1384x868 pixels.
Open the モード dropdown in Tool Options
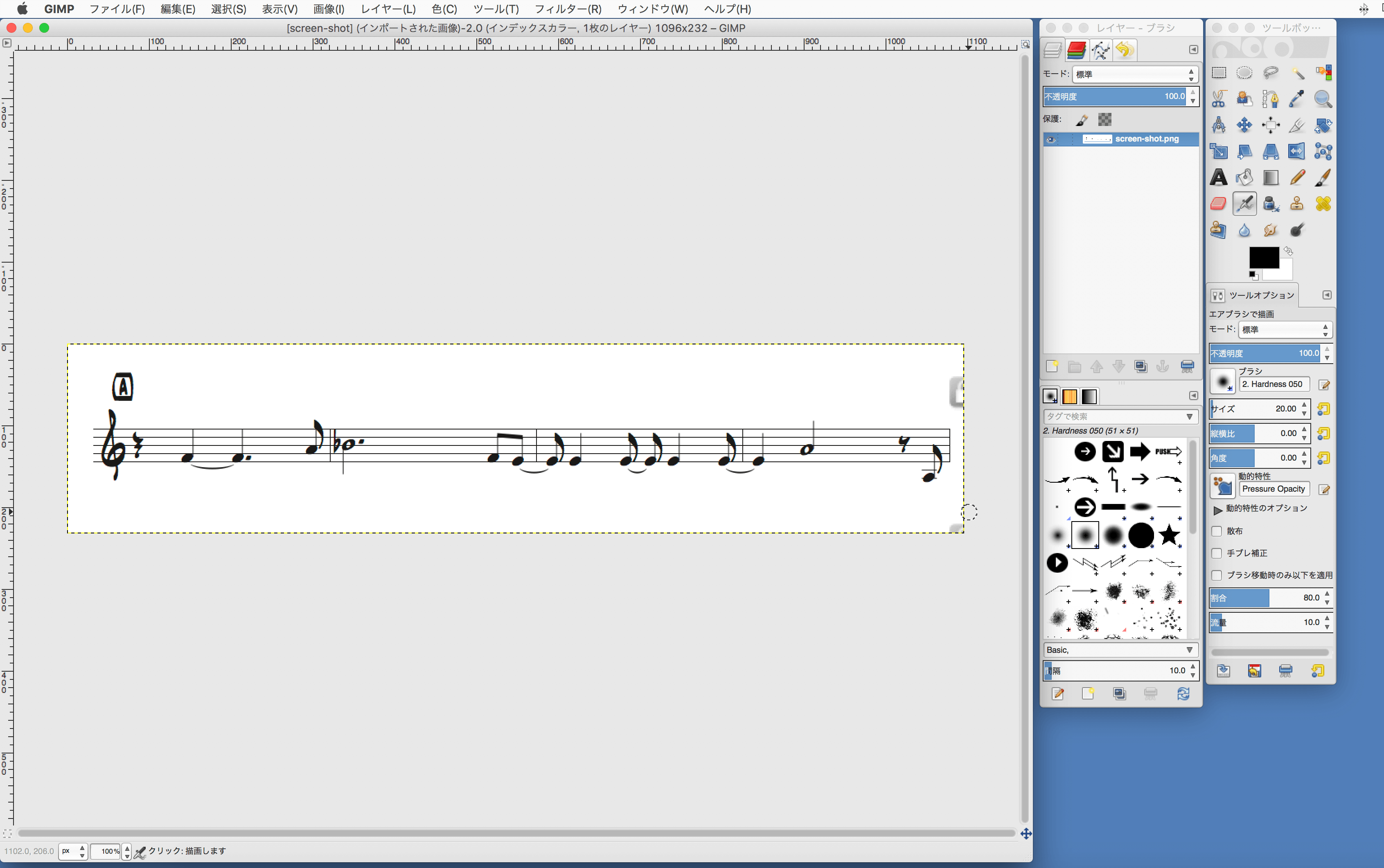click(1285, 330)
